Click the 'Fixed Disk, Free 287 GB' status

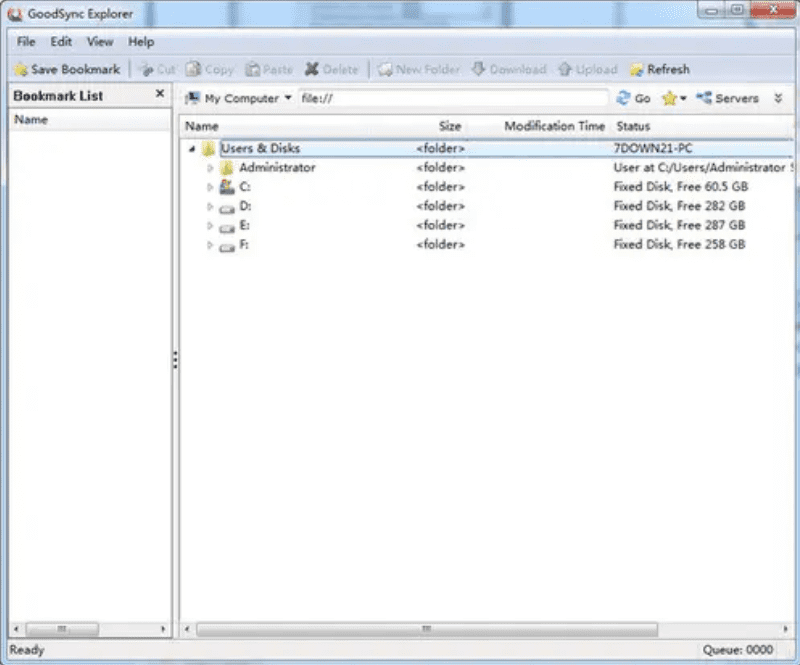(x=679, y=225)
